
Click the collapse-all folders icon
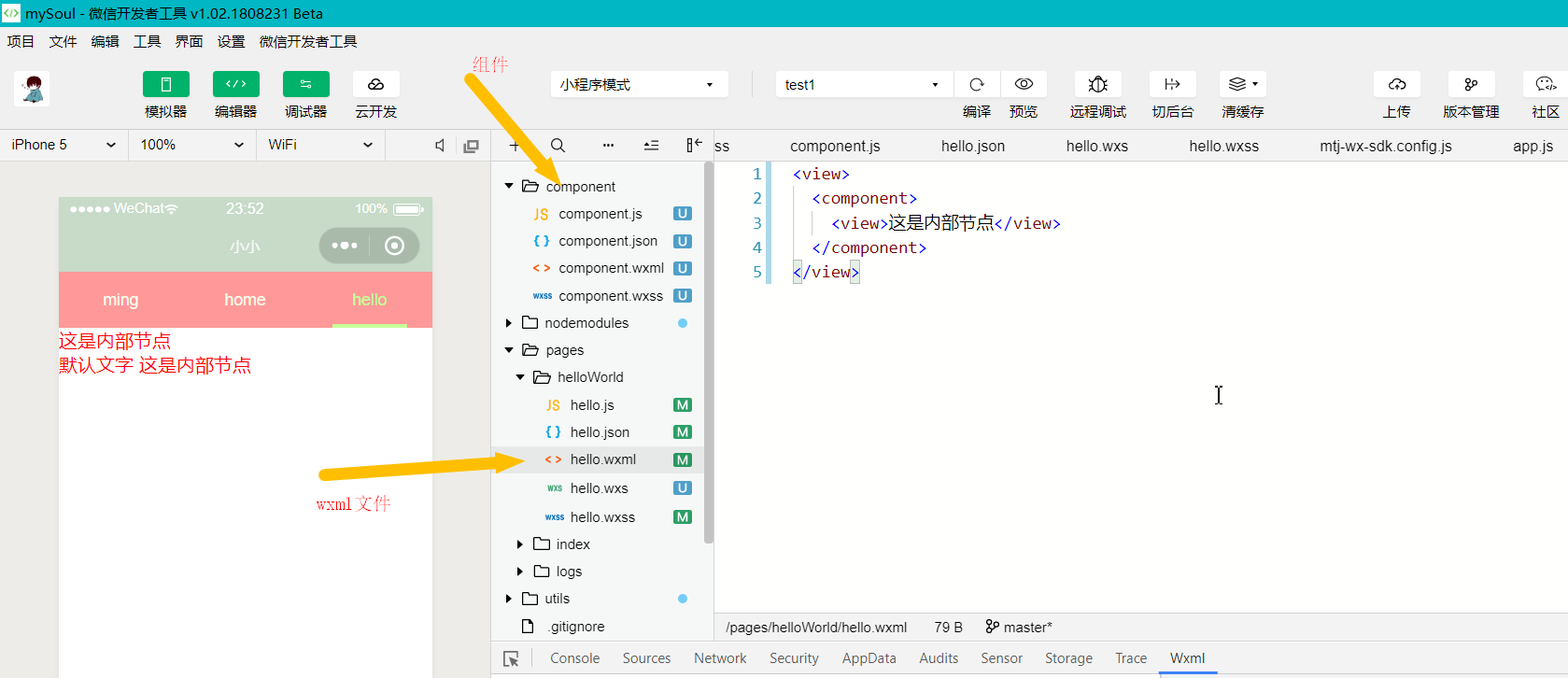click(x=651, y=146)
